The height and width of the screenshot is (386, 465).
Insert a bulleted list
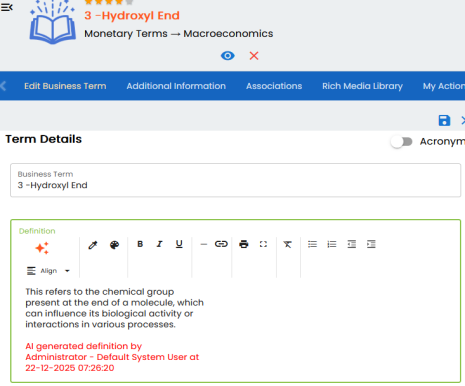312,244
